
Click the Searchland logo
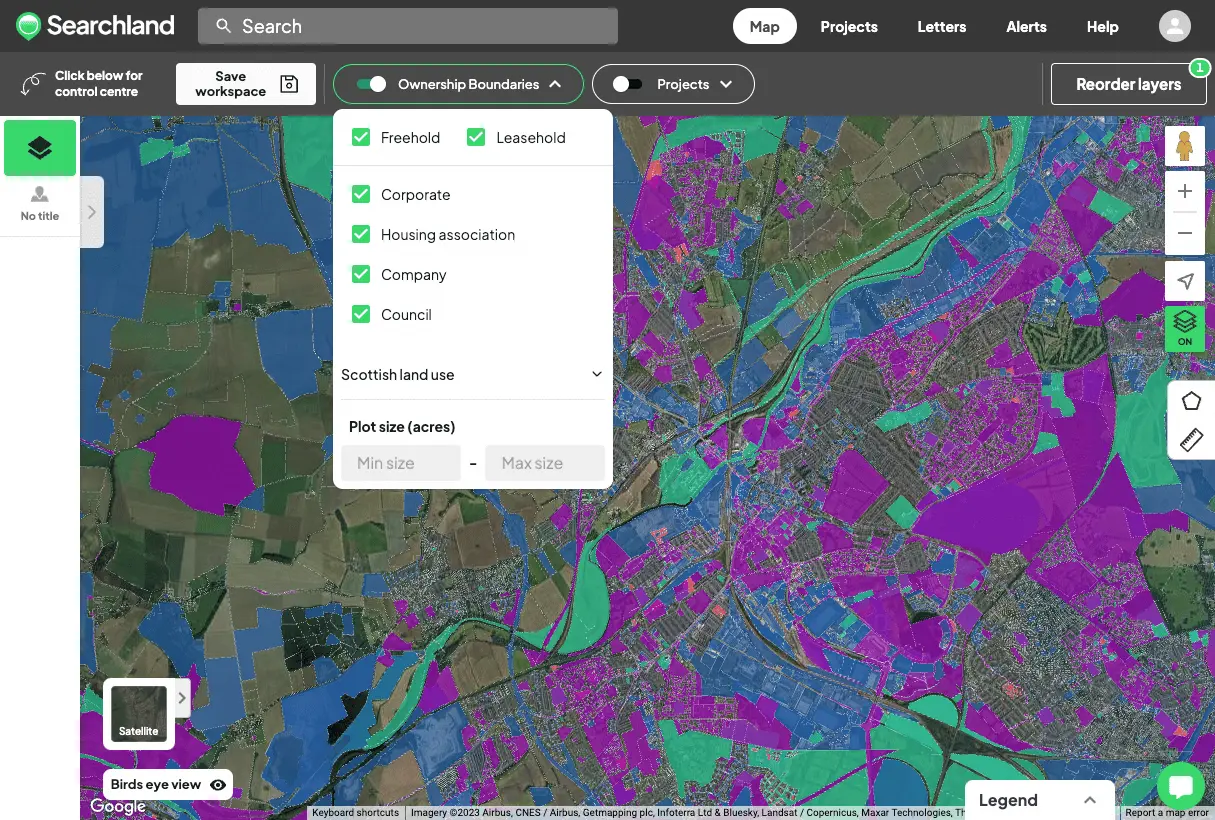tap(95, 26)
